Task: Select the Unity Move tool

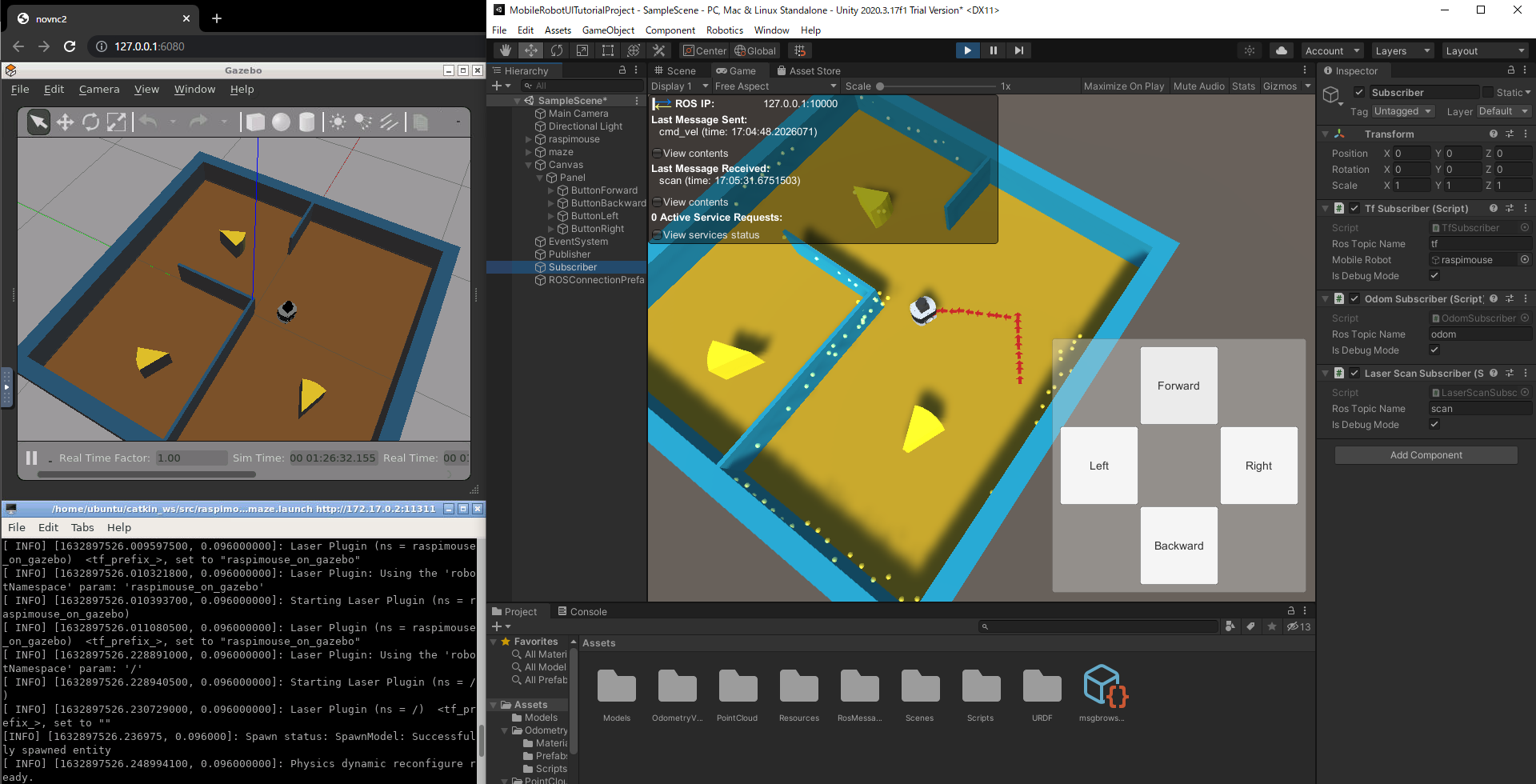Action: pyautogui.click(x=531, y=50)
